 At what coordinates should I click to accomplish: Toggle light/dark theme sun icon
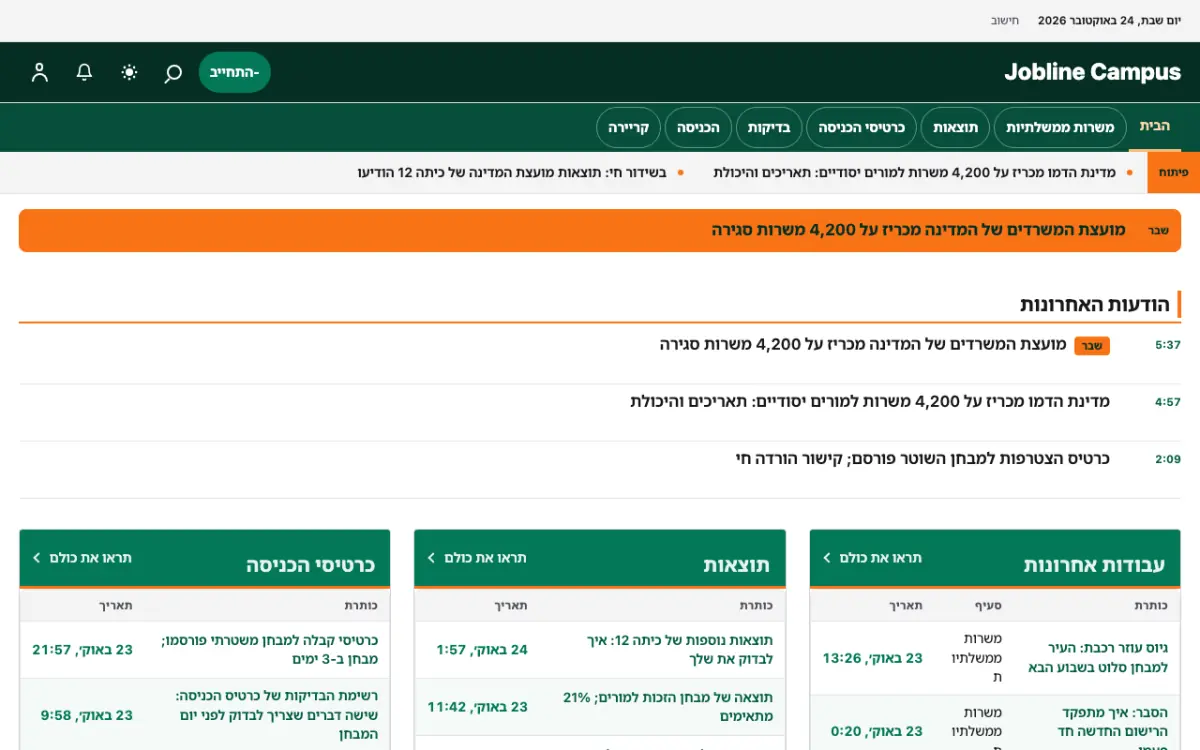pyautogui.click(x=129, y=72)
